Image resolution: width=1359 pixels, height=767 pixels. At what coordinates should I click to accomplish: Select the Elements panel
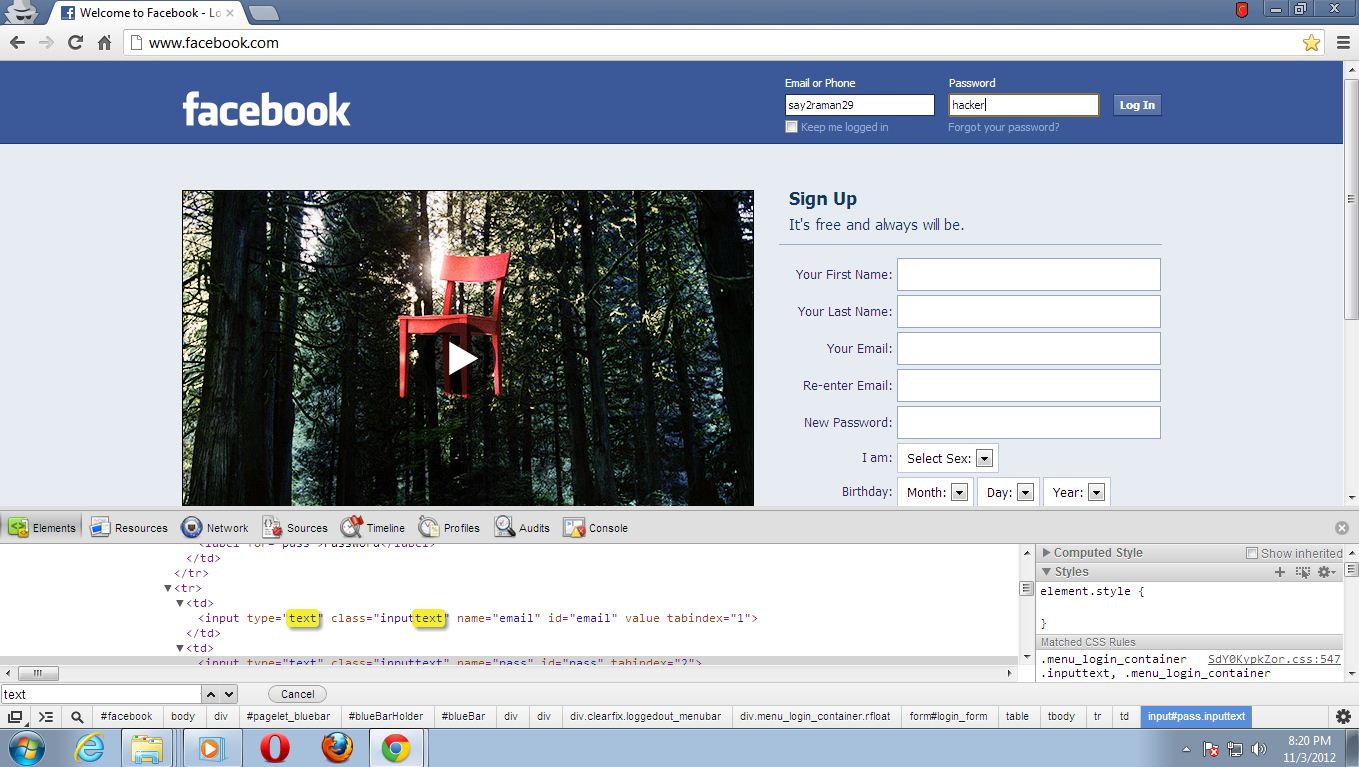[x=42, y=528]
